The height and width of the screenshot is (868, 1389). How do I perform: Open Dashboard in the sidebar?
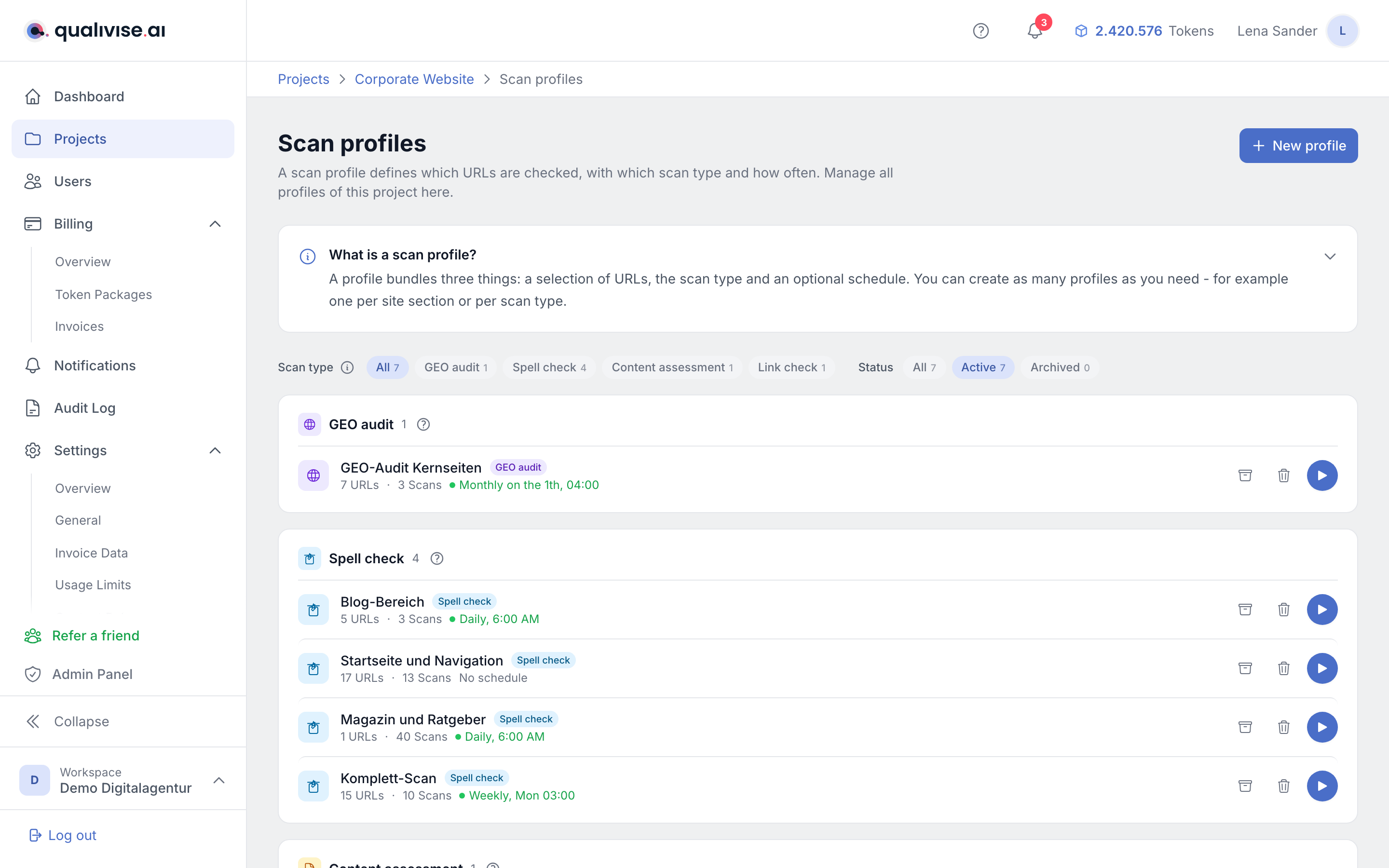pos(123,96)
